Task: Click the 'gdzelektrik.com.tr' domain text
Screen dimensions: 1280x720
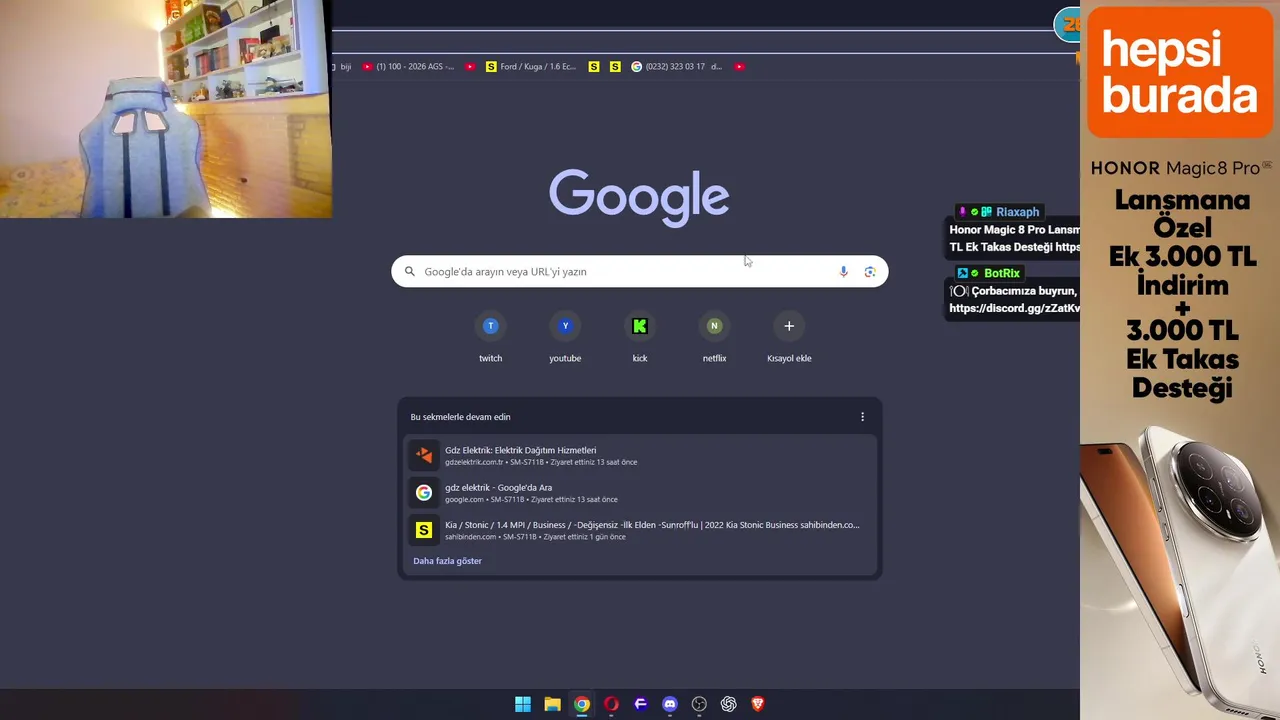Action: pyautogui.click(x=474, y=462)
